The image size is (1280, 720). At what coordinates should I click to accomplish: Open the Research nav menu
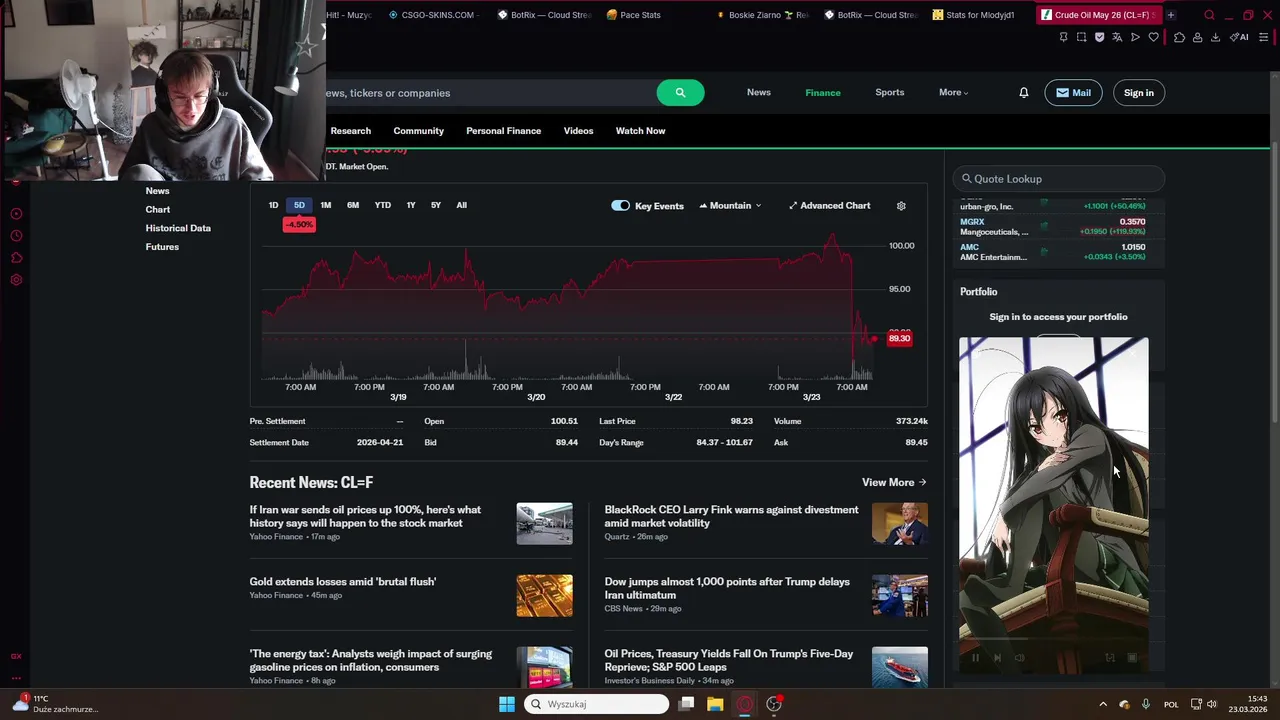pyautogui.click(x=350, y=131)
